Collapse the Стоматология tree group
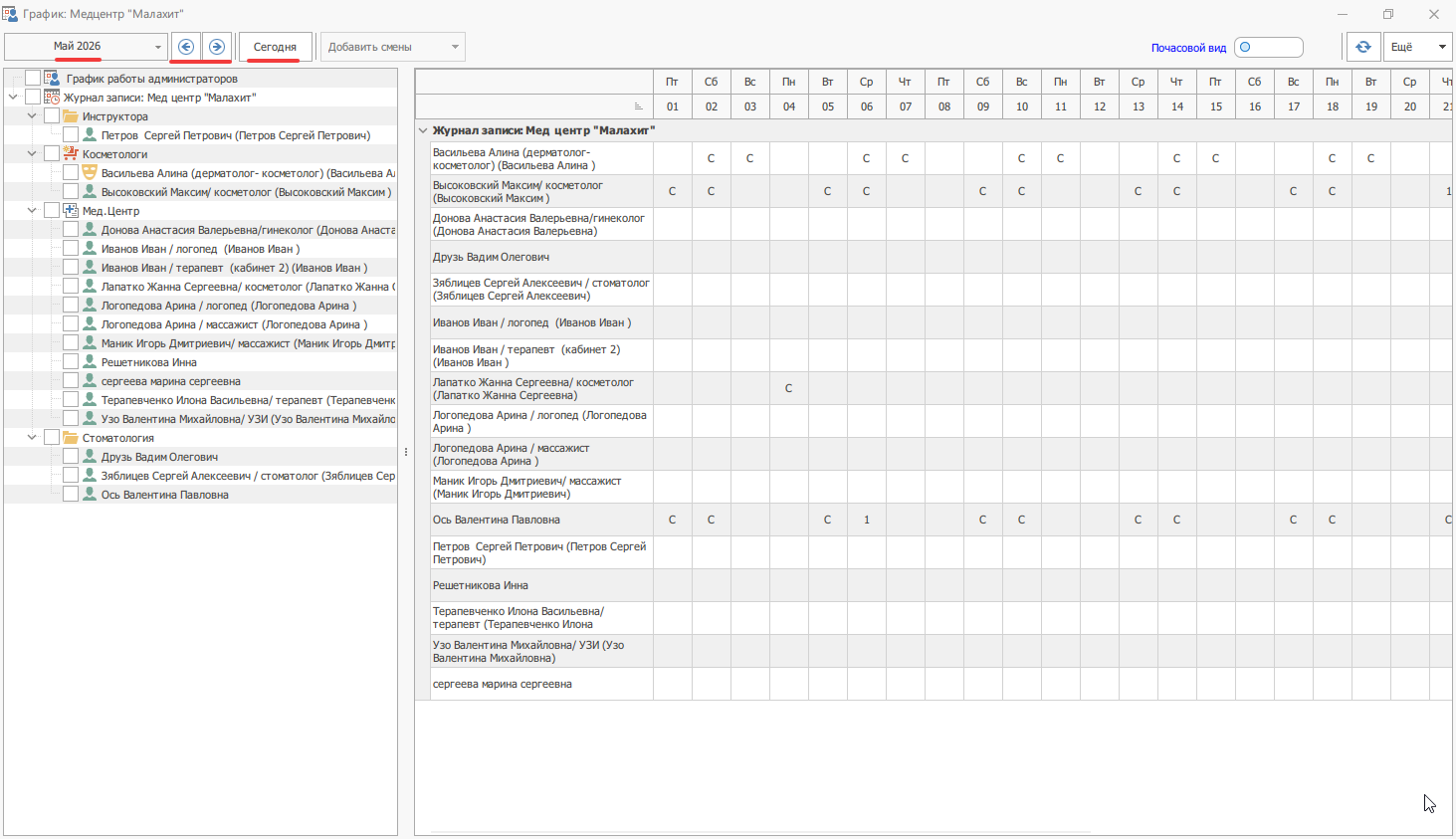 point(32,438)
